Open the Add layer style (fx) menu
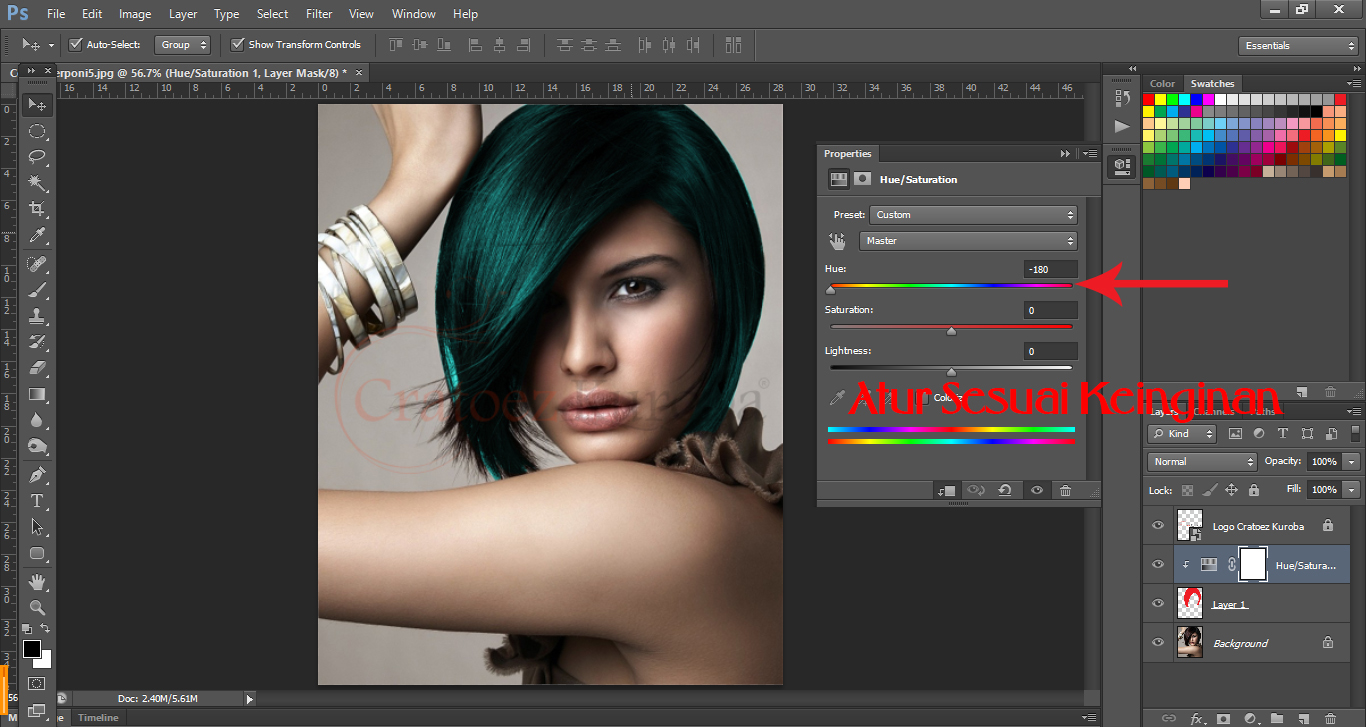 [1198, 718]
